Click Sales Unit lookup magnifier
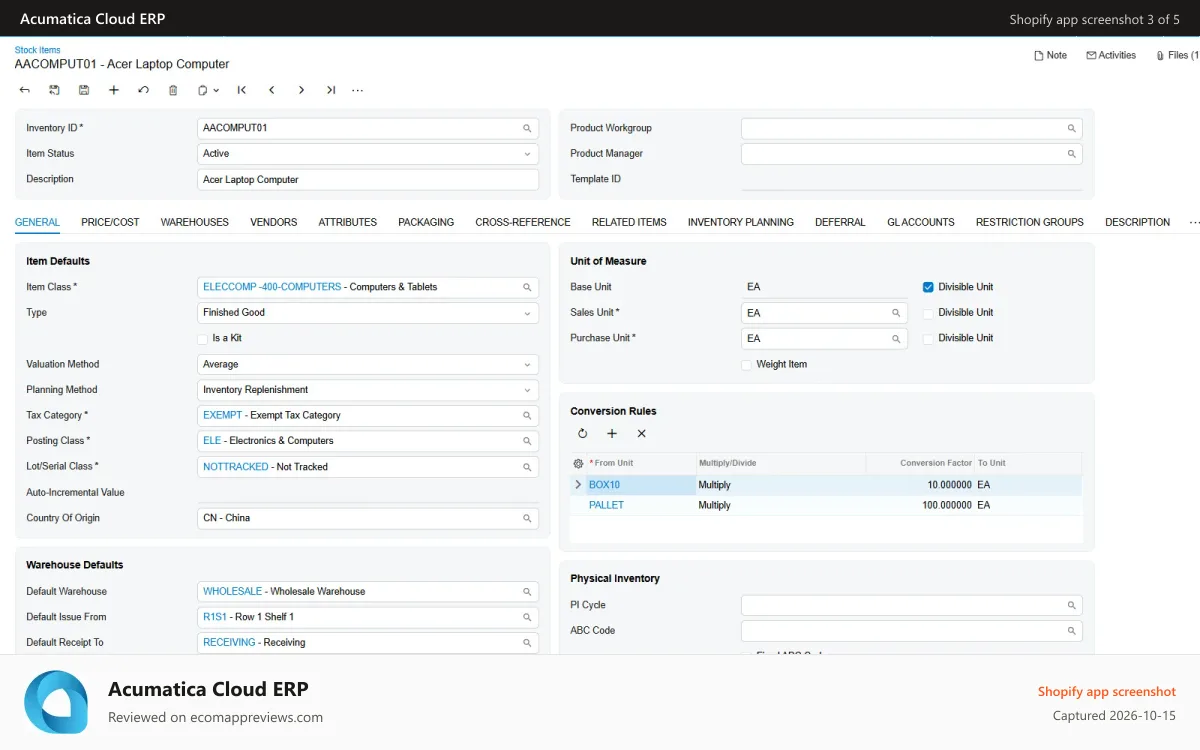Screen dimensions: 1200x750 click(896, 313)
